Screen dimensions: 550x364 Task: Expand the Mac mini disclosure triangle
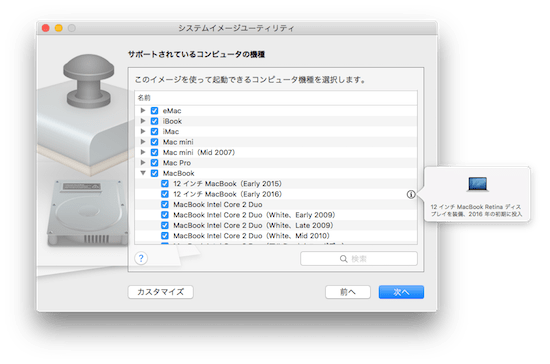(x=143, y=142)
